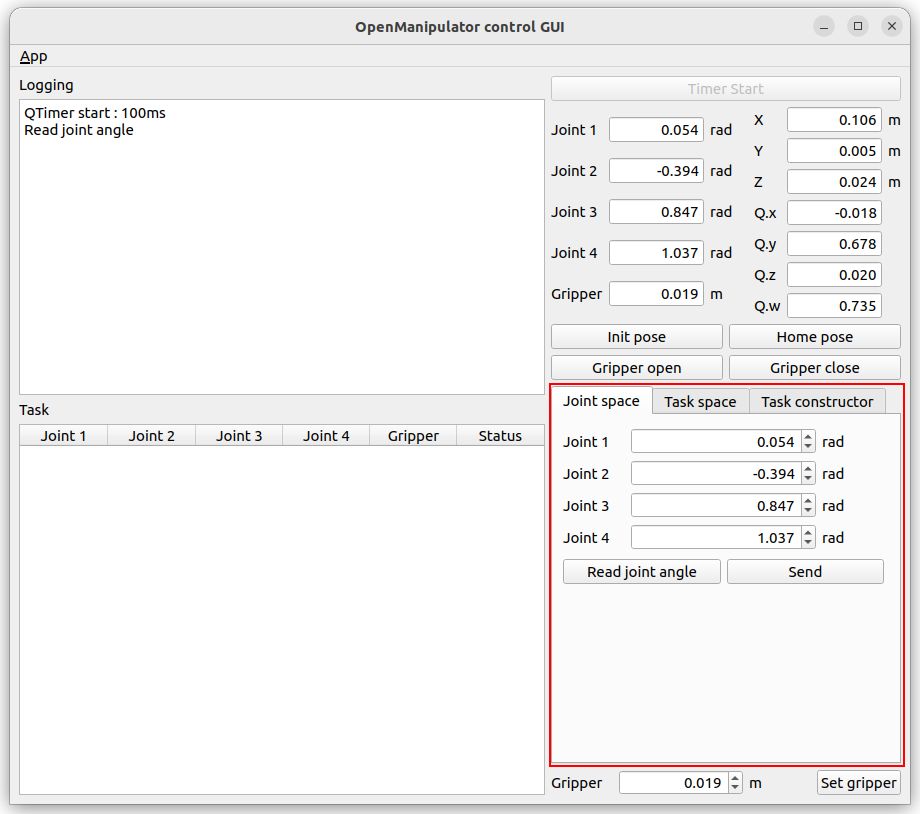Increase Joint 1 spinbox value with up arrow
Screen dimensions: 920x814
point(808,437)
